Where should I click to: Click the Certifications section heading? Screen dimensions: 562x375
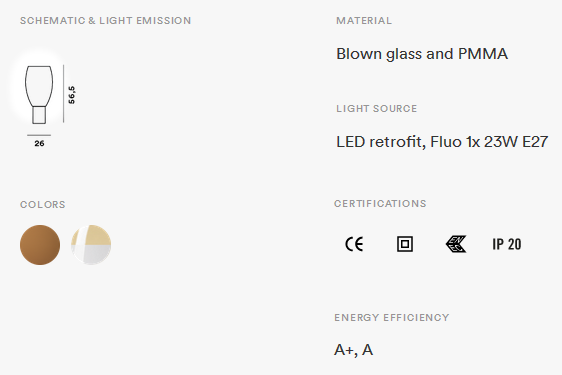pyautogui.click(x=380, y=204)
